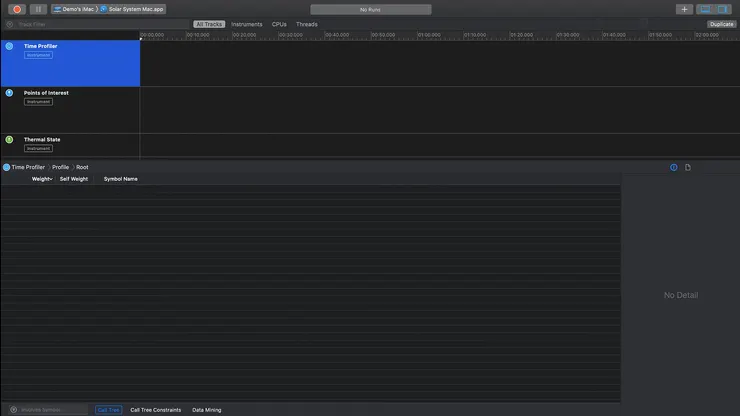
Task: Switch to the Threads tab
Action: (x=307, y=24)
